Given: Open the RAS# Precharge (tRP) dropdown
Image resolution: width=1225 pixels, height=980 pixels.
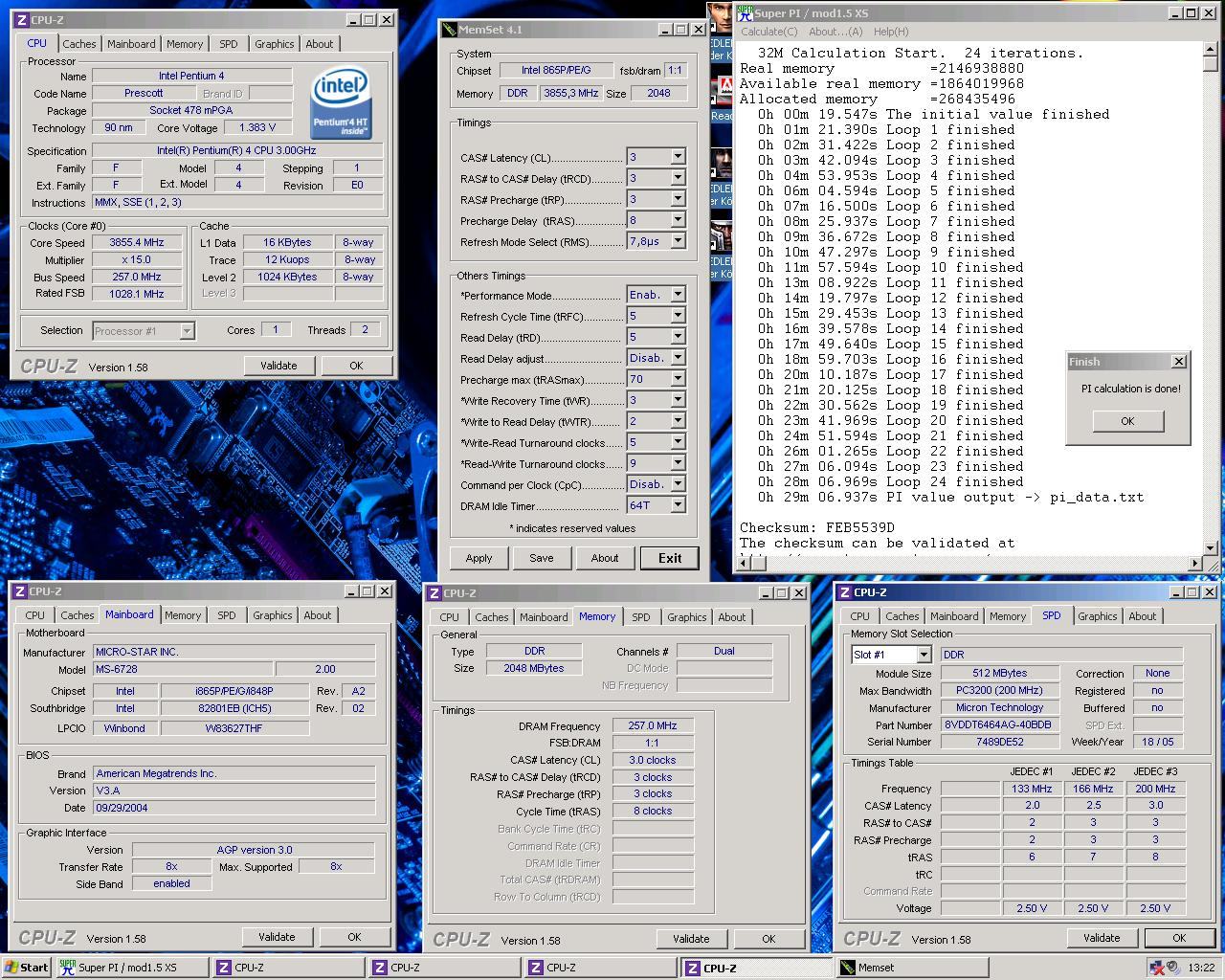Looking at the screenshot, I should pyautogui.click(x=678, y=199).
